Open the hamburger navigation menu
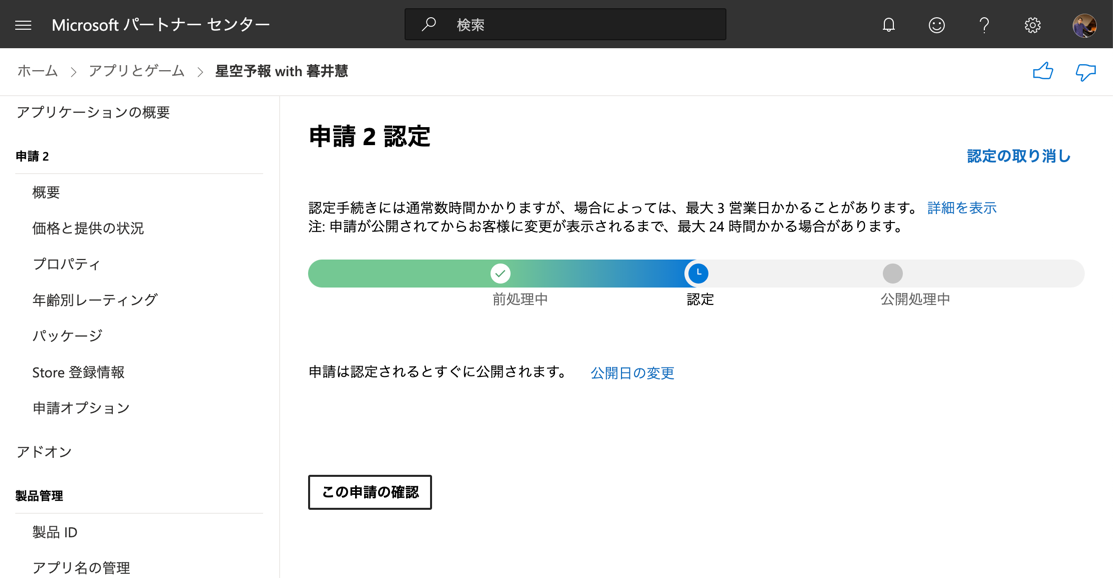Viewport: 1113px width, 578px height. click(23, 25)
